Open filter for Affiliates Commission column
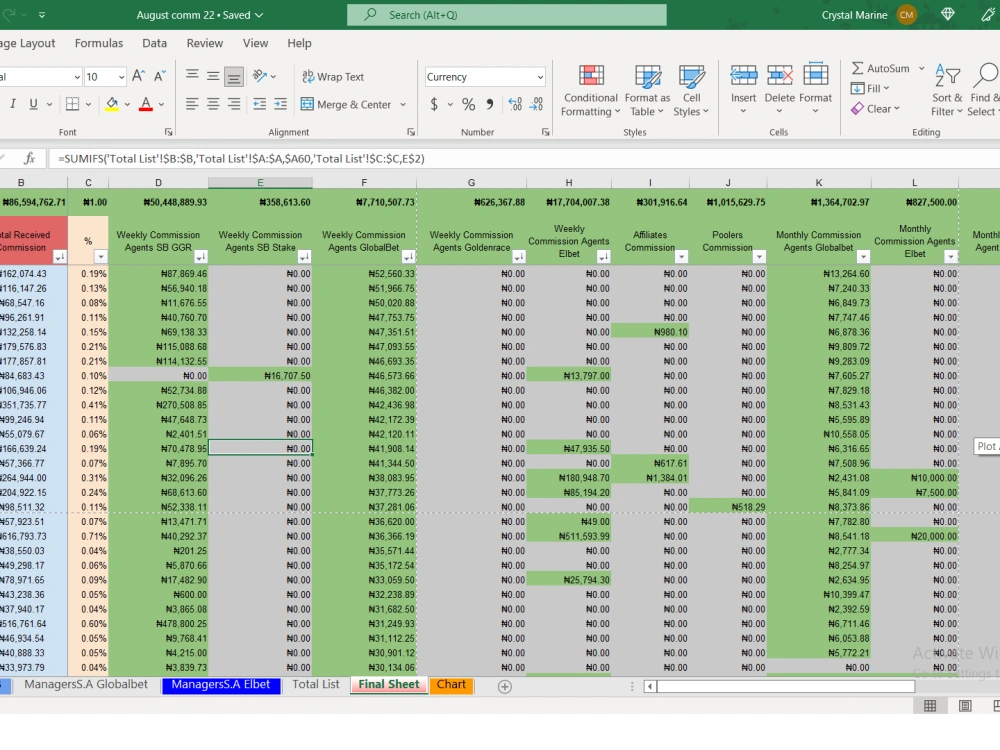The width and height of the screenshot is (1000, 750). (x=681, y=257)
